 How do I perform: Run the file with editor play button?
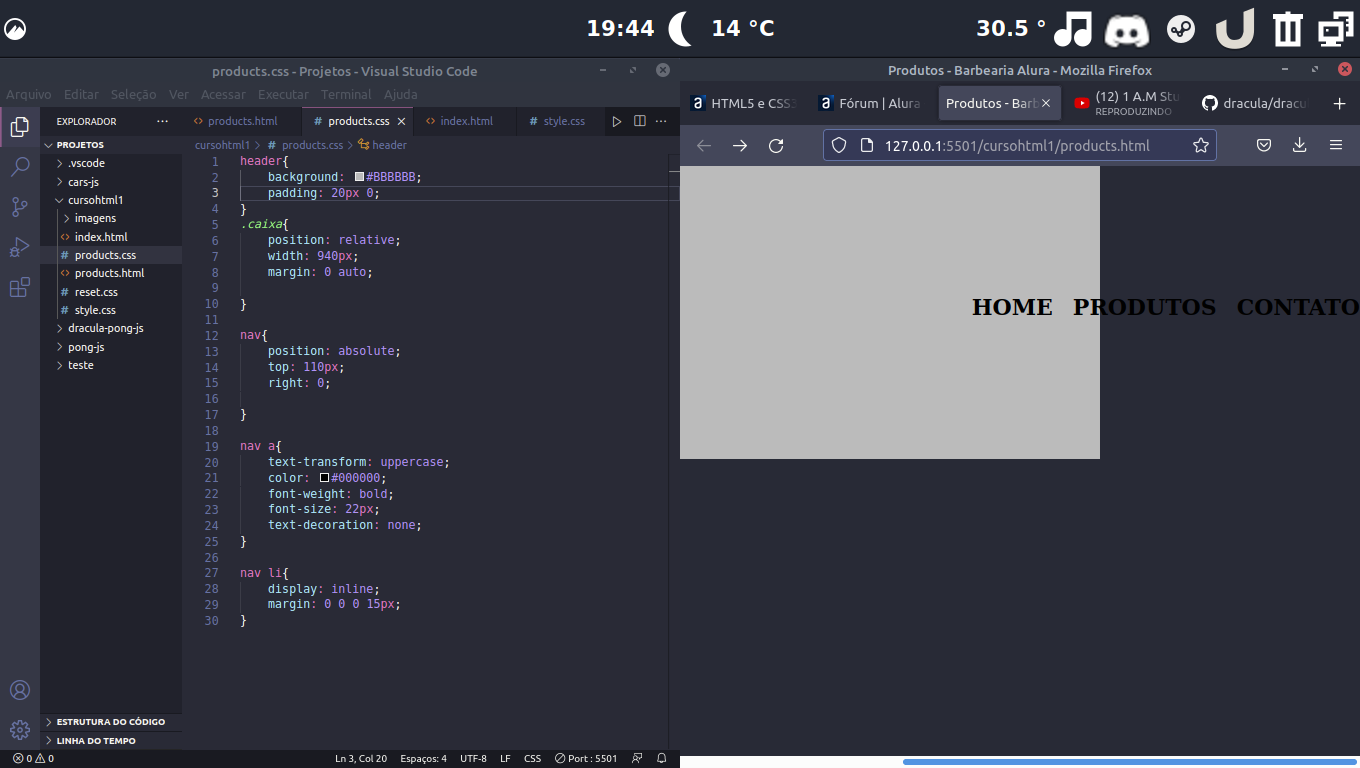617,121
